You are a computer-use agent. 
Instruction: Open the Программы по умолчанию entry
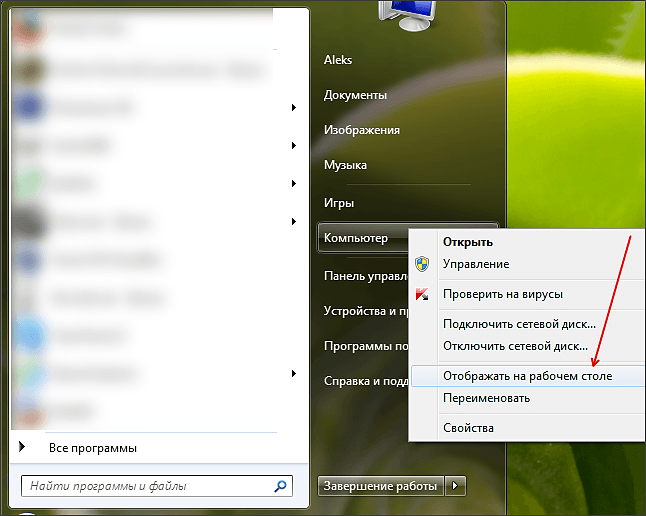(366, 346)
